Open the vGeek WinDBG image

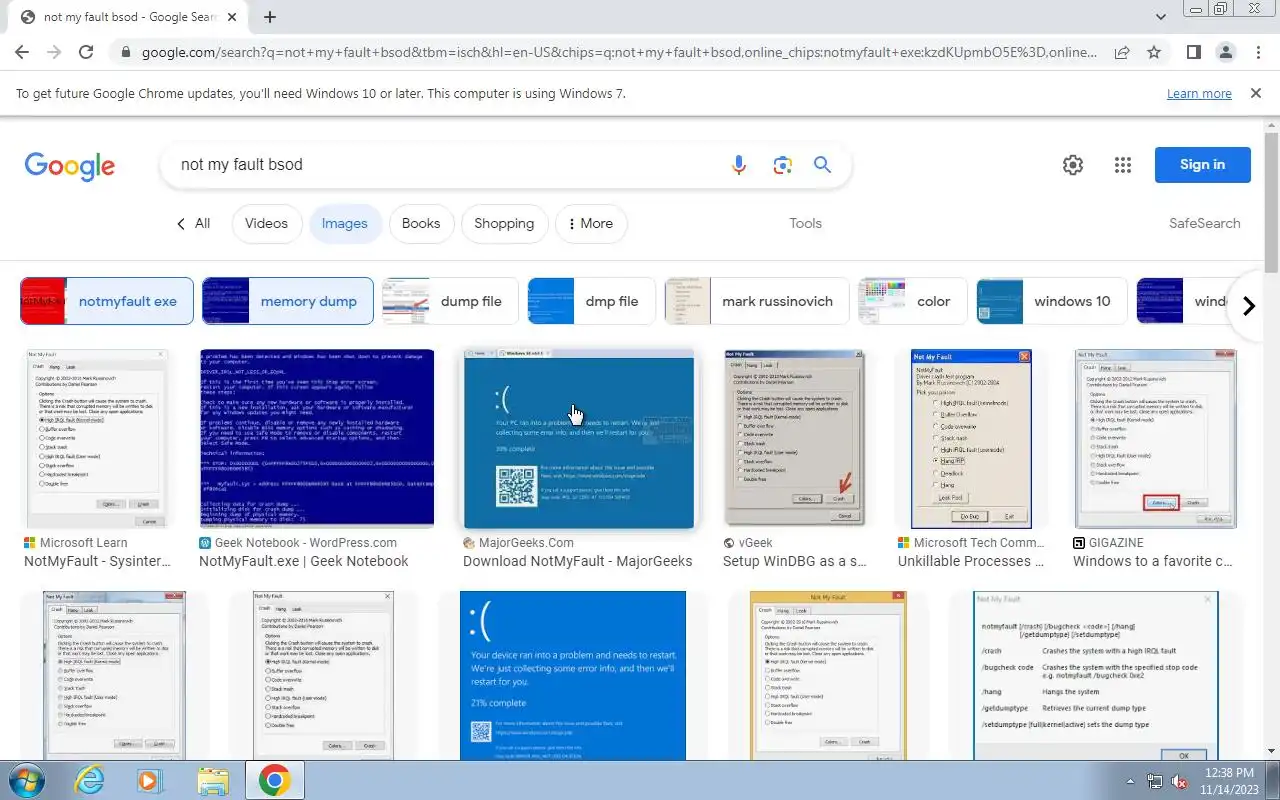(794, 438)
